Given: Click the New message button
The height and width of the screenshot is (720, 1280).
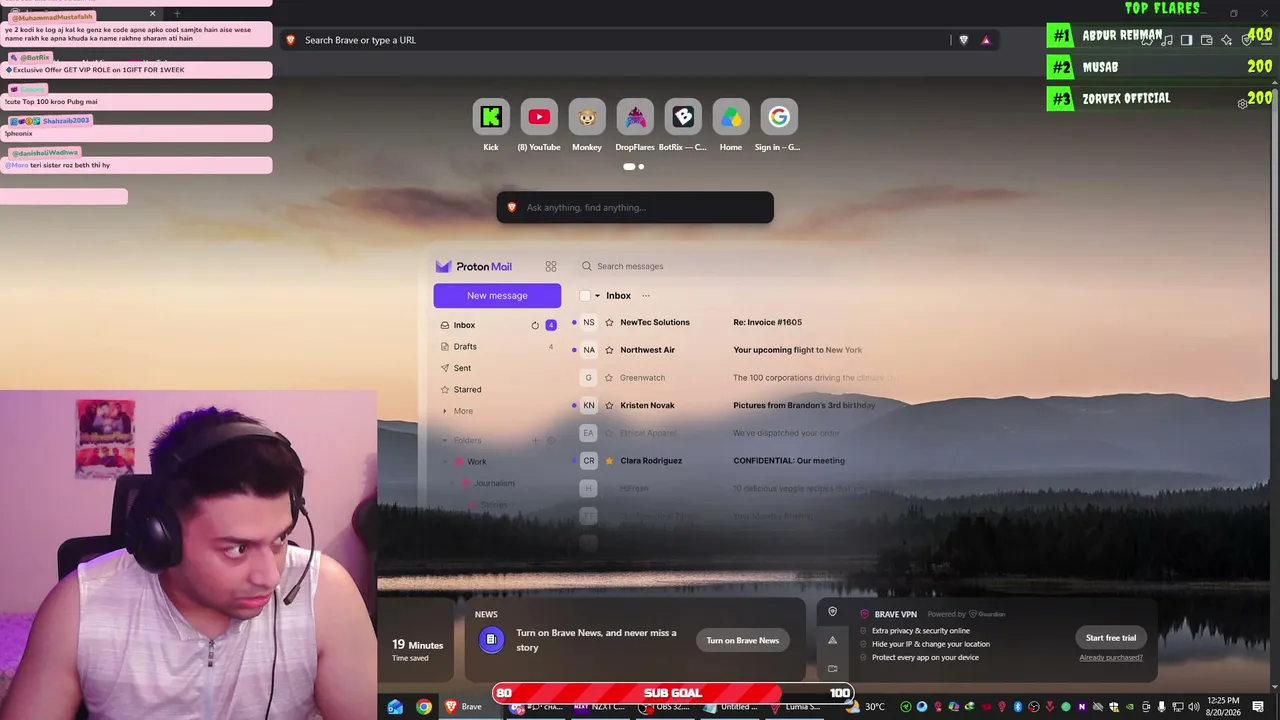Looking at the screenshot, I should pyautogui.click(x=497, y=295).
